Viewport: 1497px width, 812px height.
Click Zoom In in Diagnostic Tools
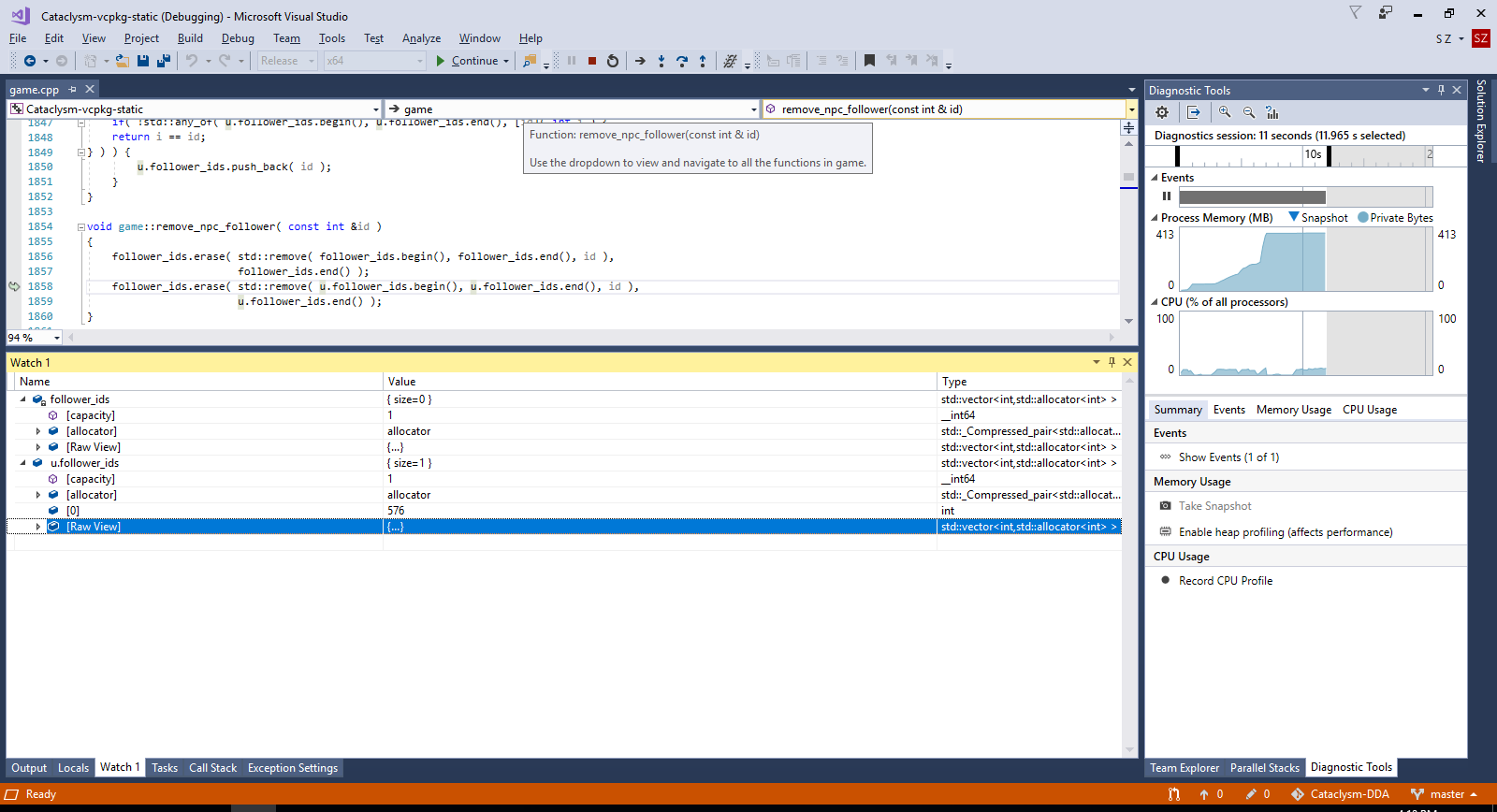tap(1225, 112)
